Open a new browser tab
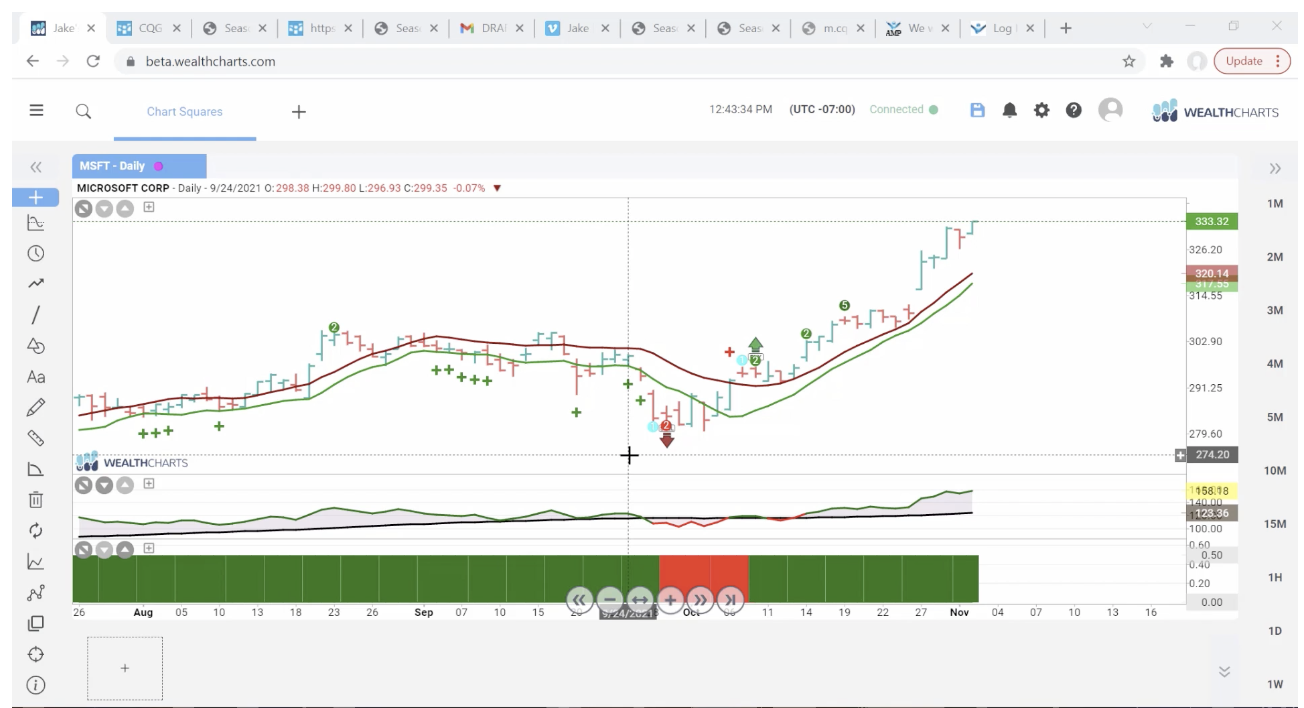This screenshot has height=708, width=1304. (1065, 28)
